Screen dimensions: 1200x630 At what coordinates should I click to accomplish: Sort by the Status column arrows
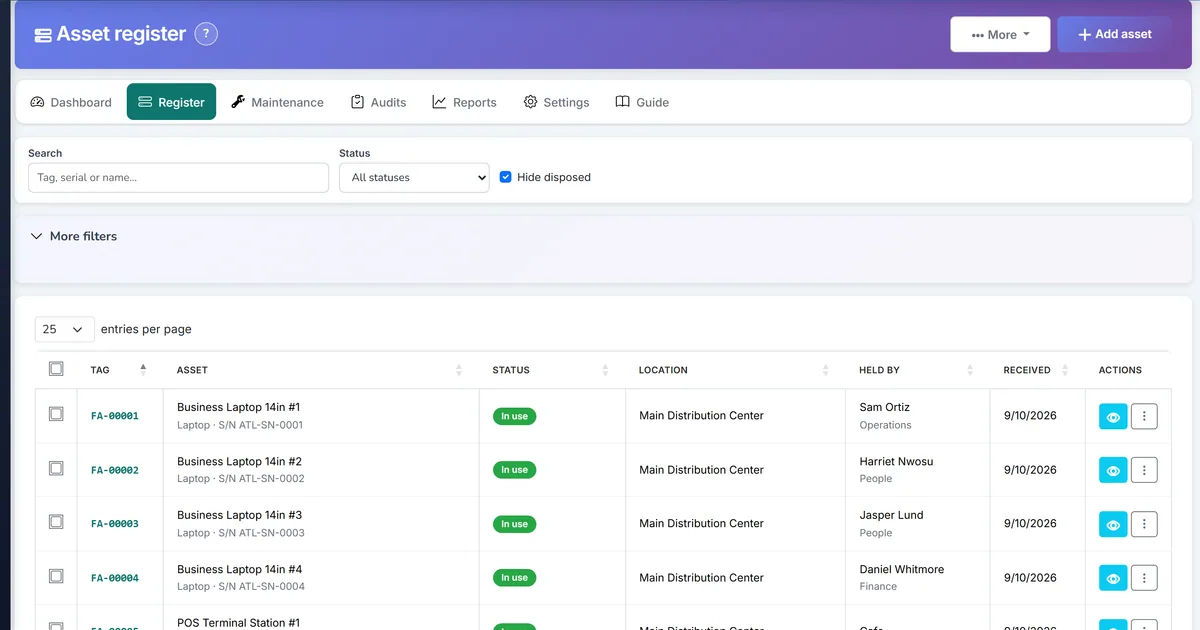(605, 370)
